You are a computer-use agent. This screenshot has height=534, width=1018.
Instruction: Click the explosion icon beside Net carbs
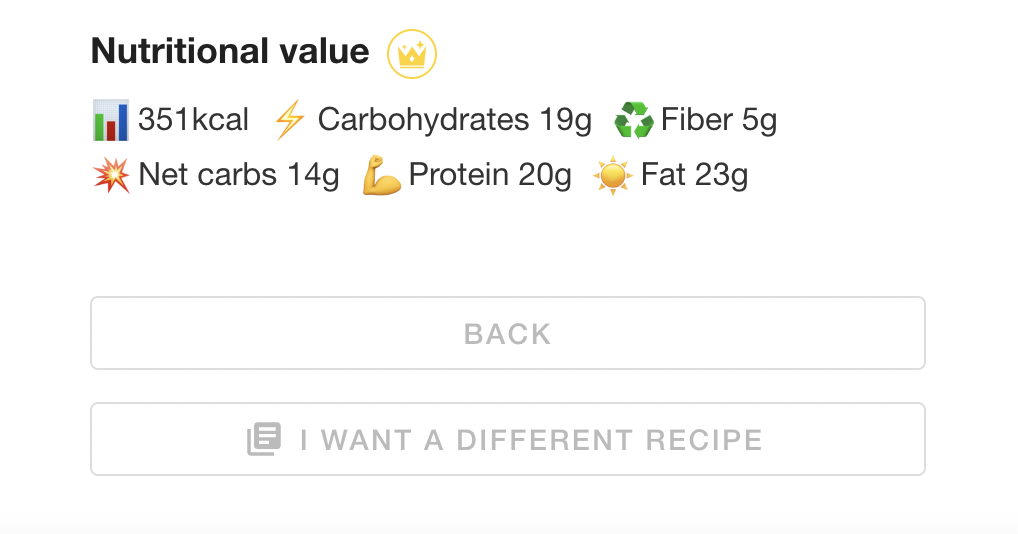click(110, 176)
